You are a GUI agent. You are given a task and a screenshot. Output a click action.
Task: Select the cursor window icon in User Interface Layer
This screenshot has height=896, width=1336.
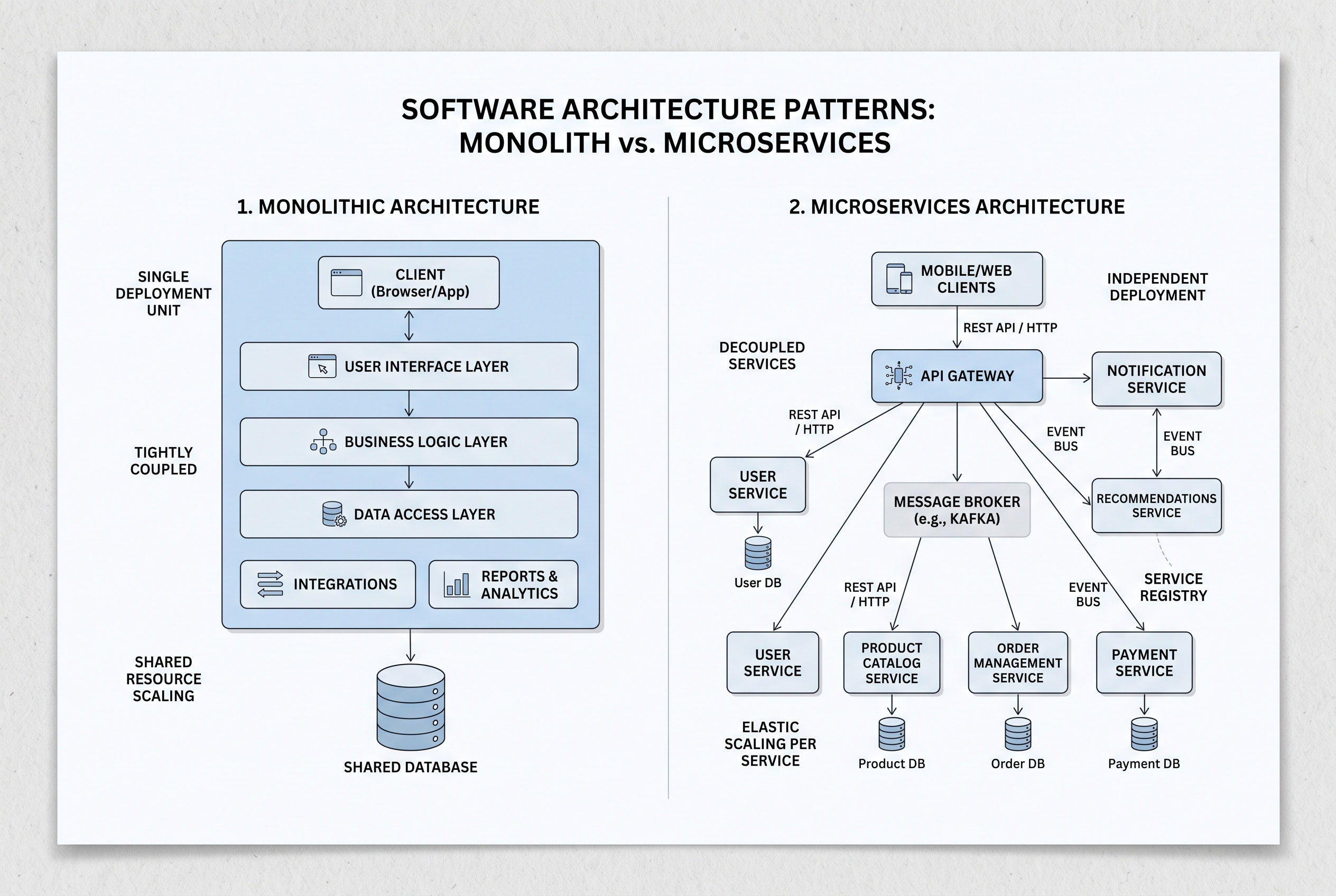[x=322, y=366]
